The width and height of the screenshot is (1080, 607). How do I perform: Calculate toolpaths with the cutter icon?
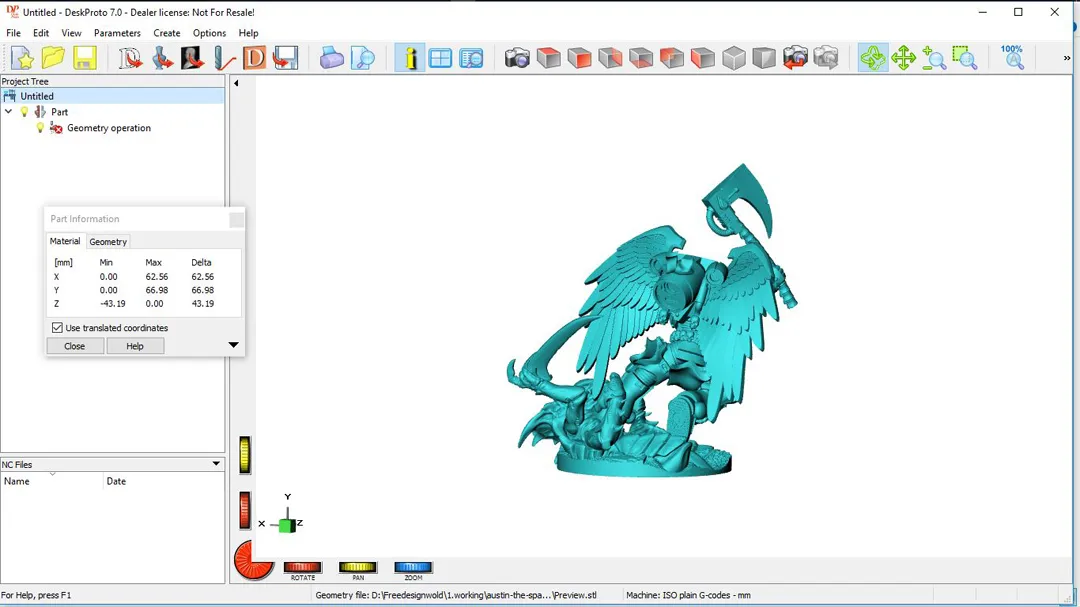tap(223, 58)
